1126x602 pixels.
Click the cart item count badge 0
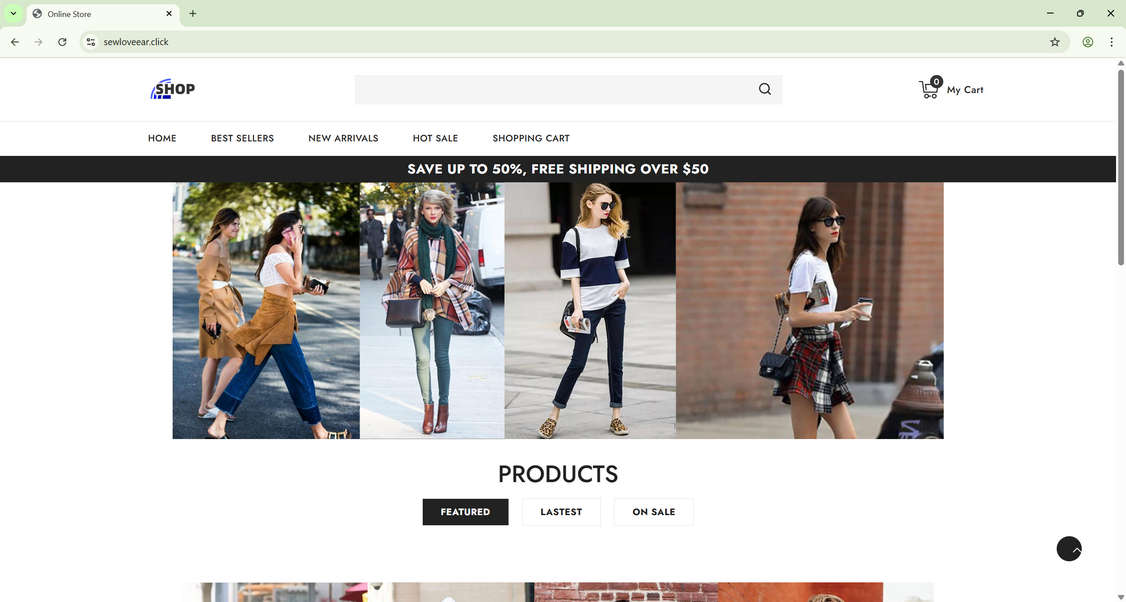point(936,81)
